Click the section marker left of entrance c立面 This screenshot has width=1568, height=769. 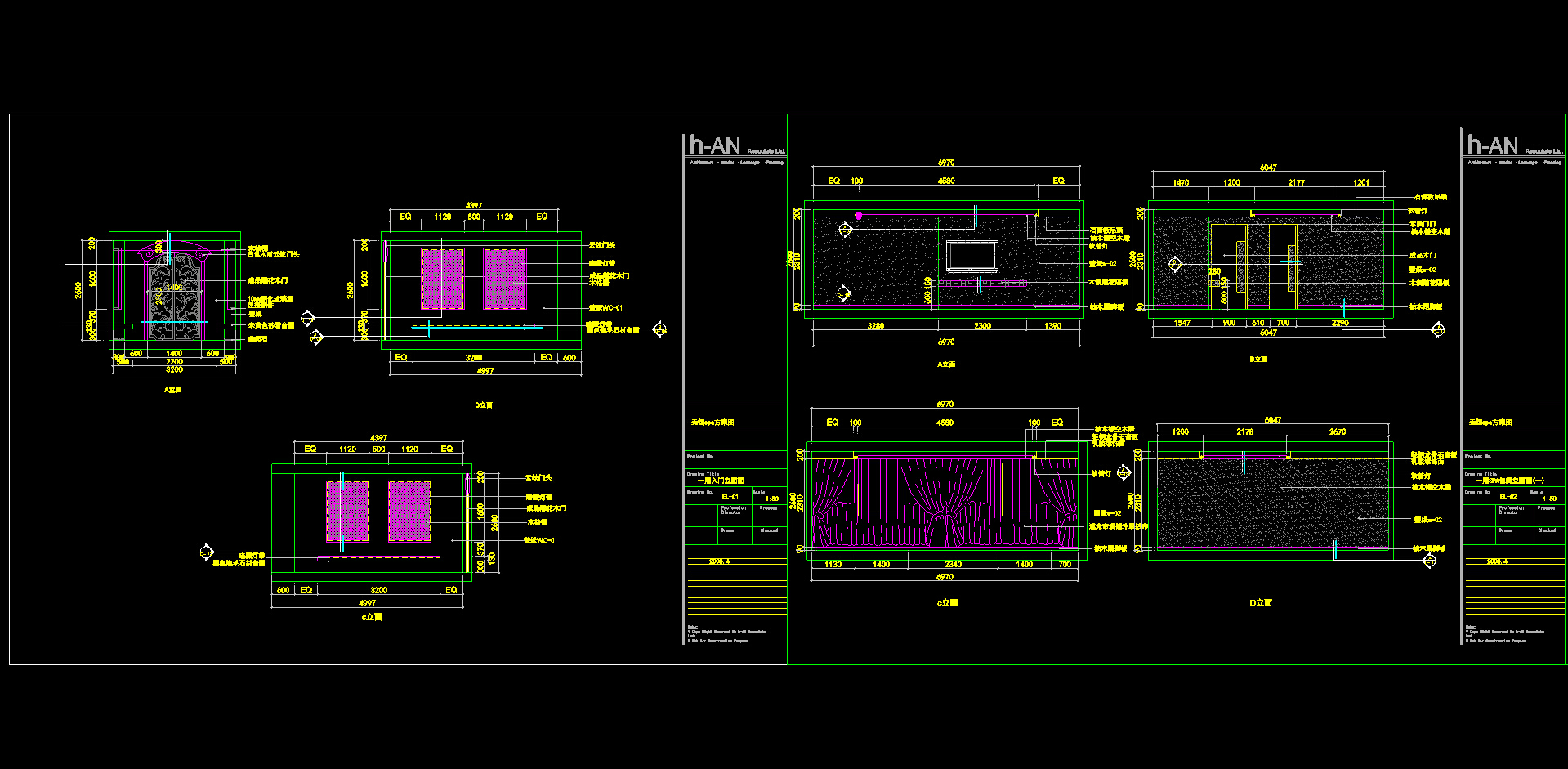207,552
